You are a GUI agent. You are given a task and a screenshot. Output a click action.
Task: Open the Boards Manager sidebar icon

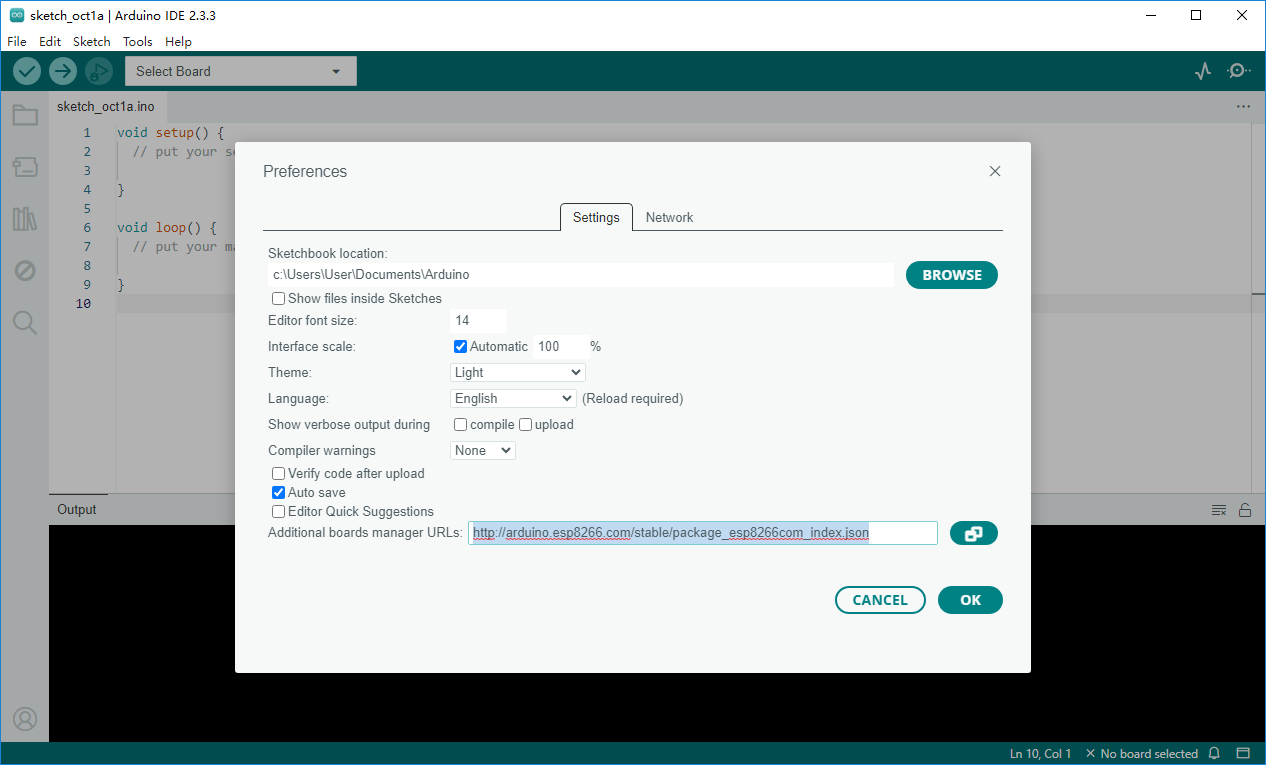[25, 167]
